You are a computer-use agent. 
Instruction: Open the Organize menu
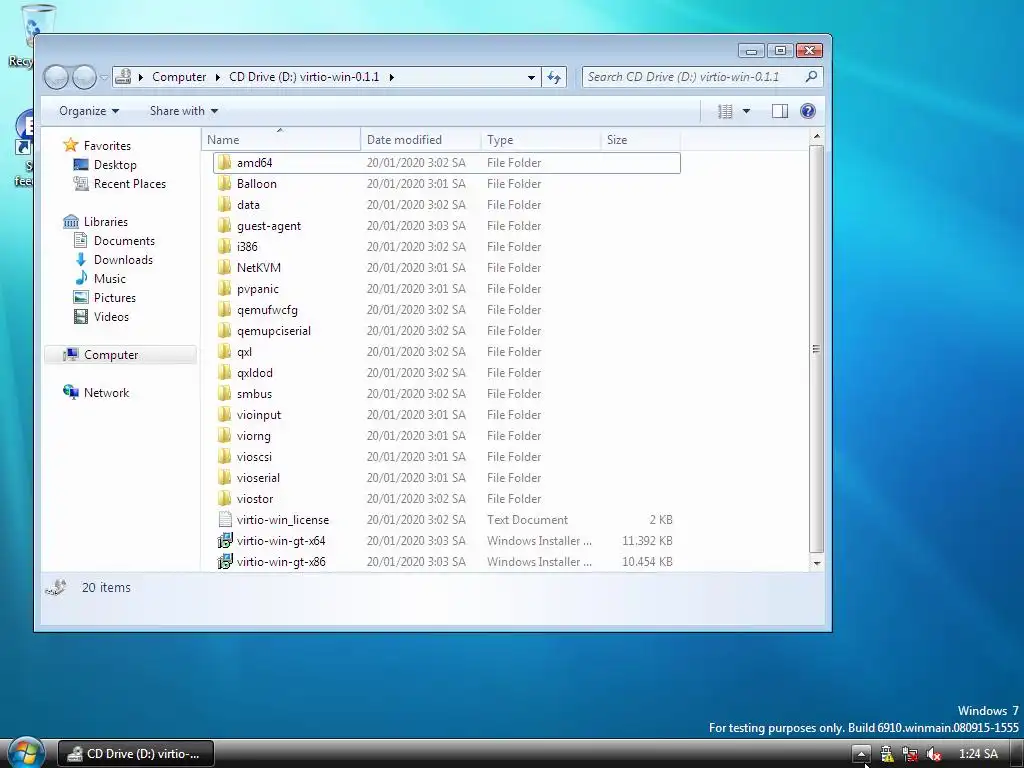tap(89, 111)
